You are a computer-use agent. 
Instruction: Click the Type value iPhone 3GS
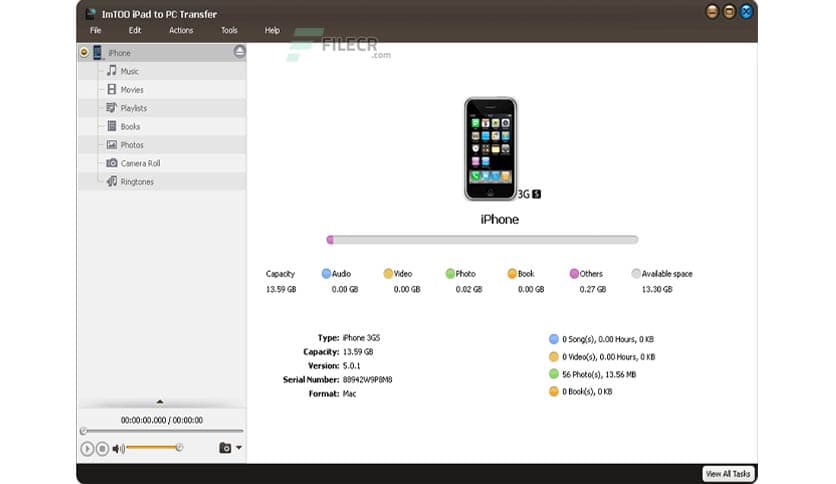(361, 337)
